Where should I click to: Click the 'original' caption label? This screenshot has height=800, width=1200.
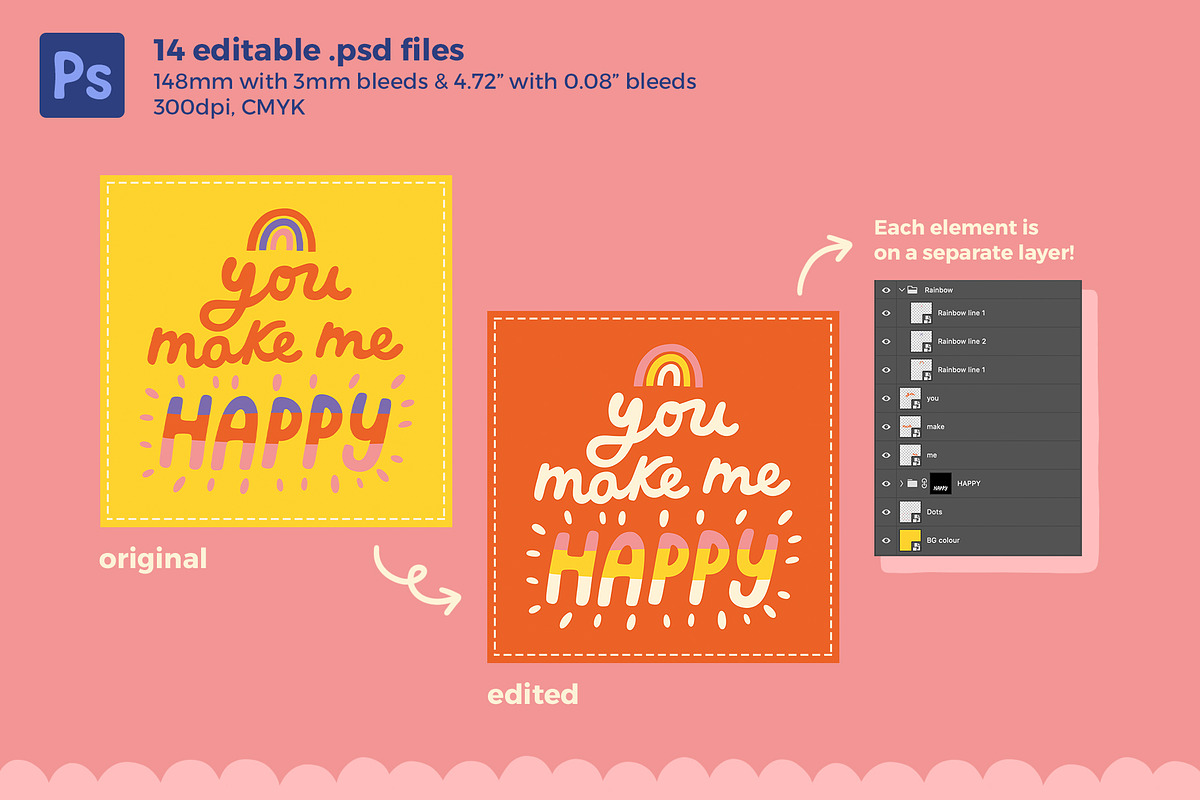[153, 559]
